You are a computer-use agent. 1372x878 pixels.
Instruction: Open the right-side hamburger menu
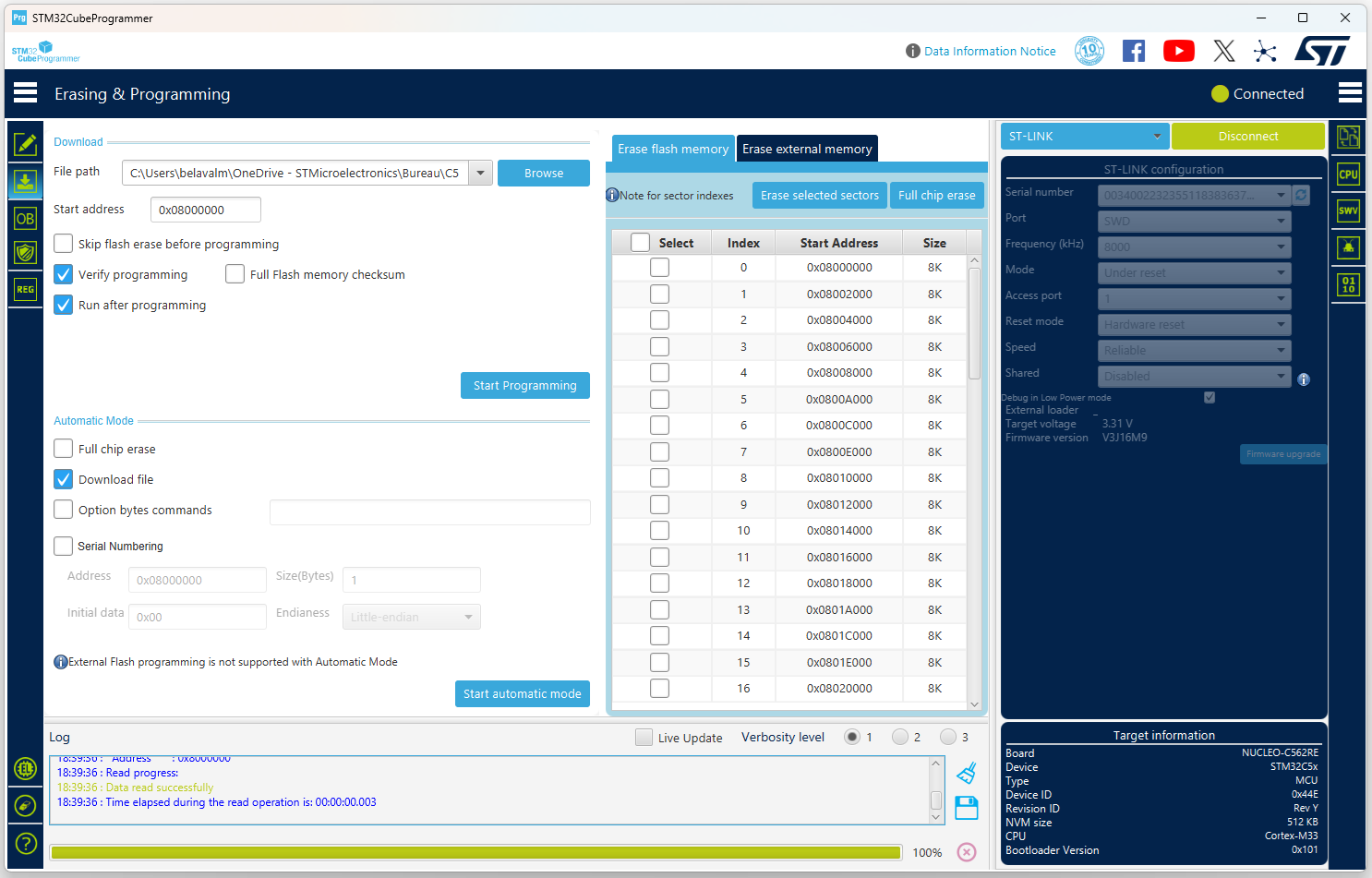coord(1350,93)
